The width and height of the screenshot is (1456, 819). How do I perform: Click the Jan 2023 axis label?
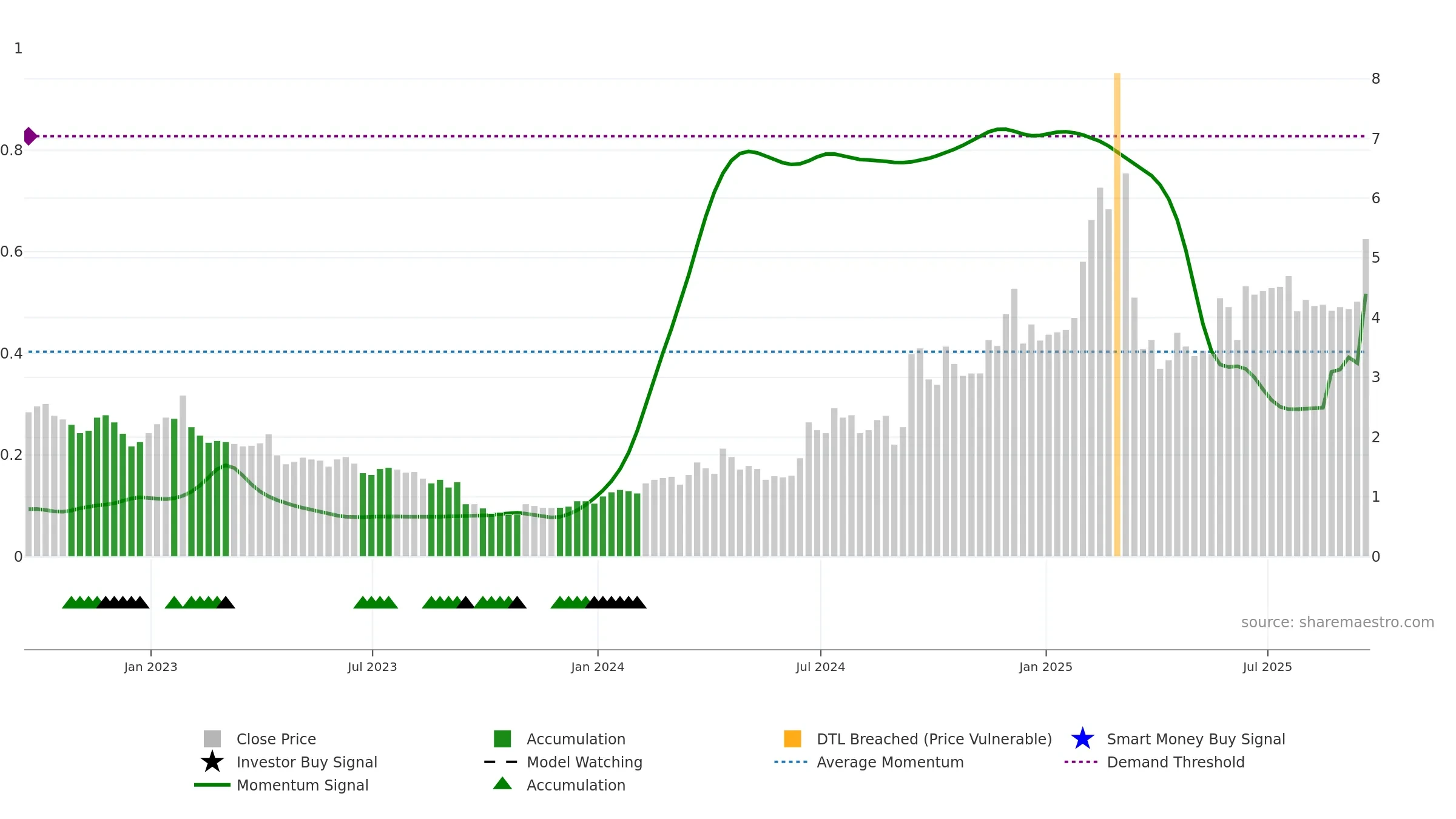pyautogui.click(x=150, y=667)
